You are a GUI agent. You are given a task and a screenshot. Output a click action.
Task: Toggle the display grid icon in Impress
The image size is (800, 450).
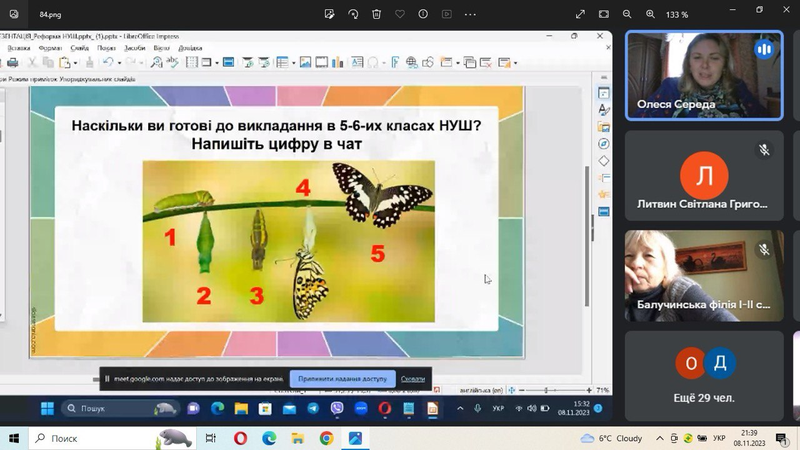[191, 62]
